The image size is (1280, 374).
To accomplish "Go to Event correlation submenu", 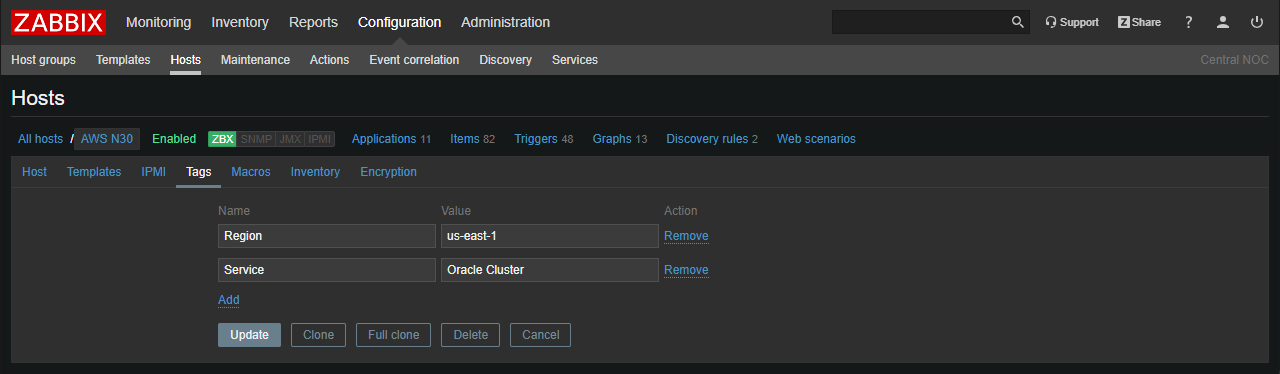I will (414, 60).
